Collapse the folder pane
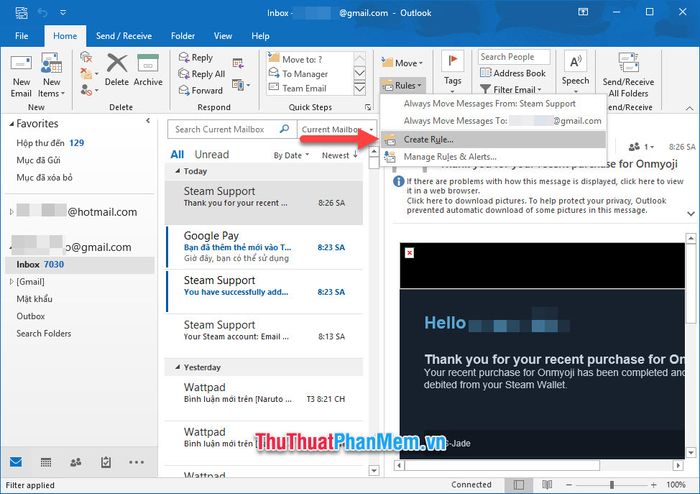Image resolution: width=700 pixels, height=494 pixels. click(x=148, y=120)
